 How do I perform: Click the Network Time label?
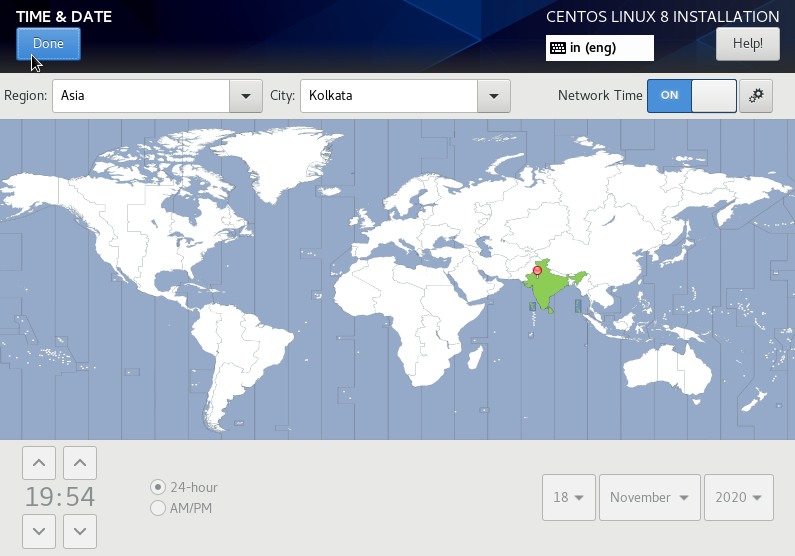click(x=600, y=95)
